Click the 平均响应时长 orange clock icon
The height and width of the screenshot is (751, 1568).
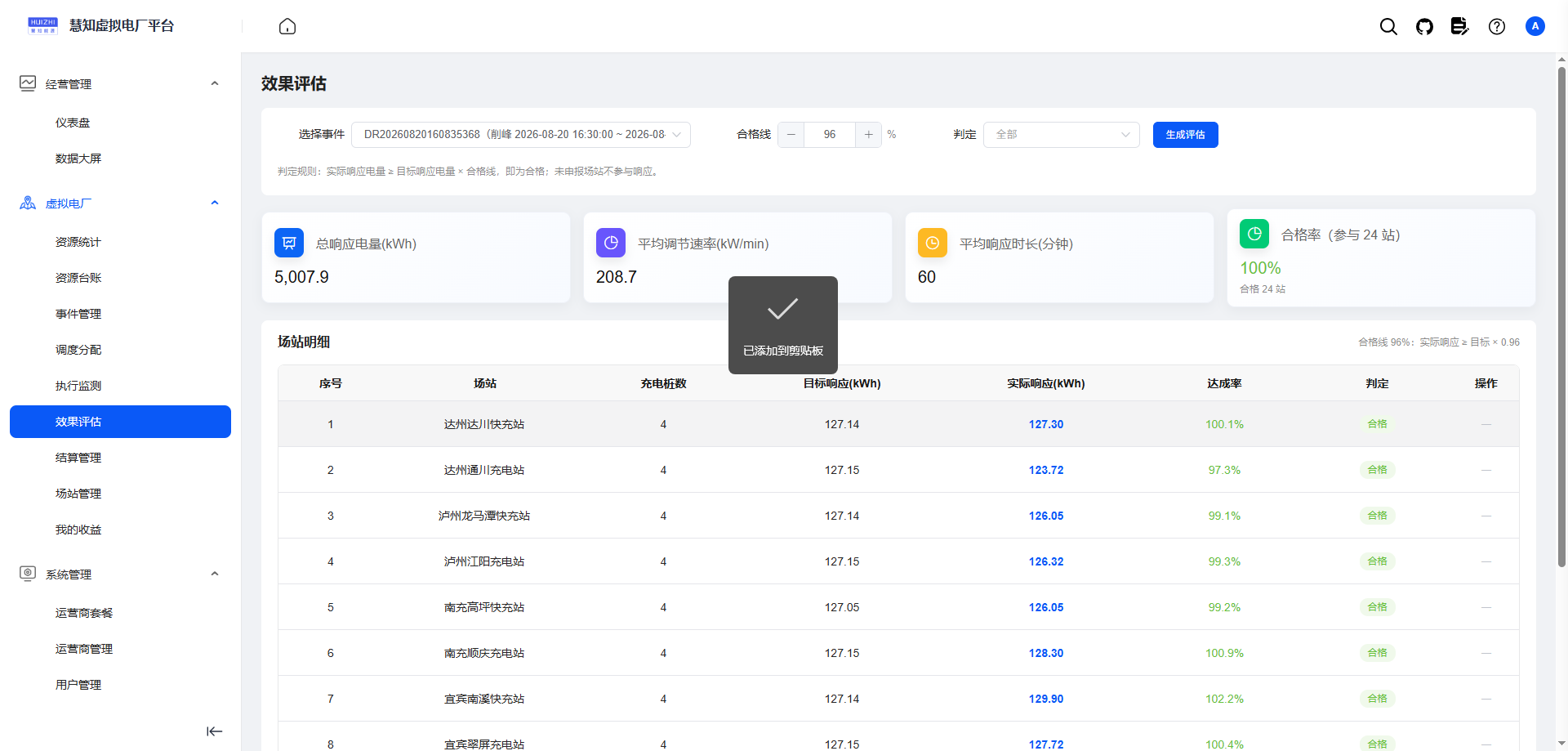coord(933,243)
